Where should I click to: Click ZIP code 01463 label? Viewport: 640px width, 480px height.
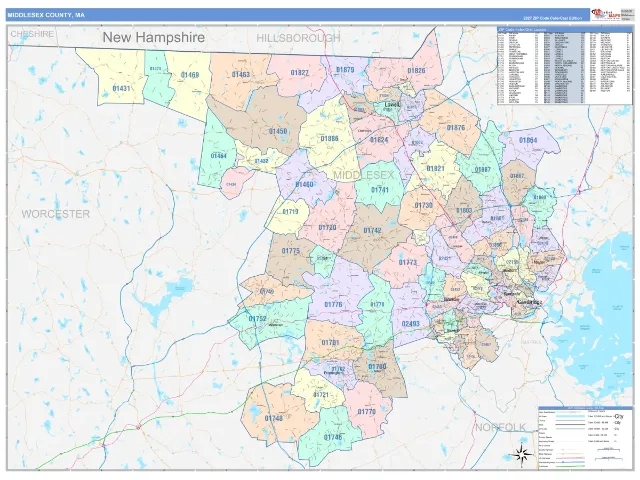tap(241, 75)
